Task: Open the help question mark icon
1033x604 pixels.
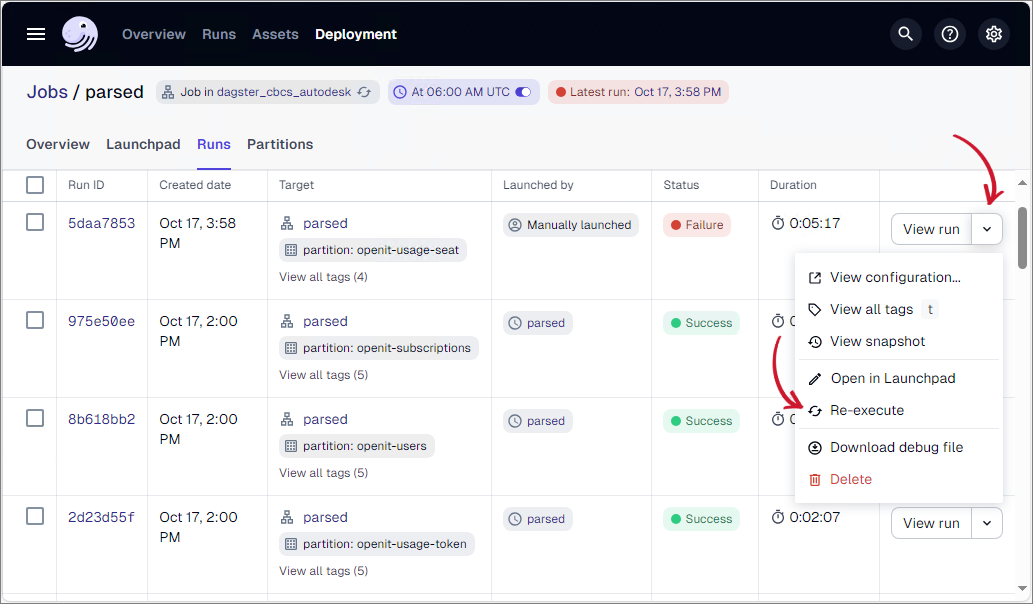Action: click(950, 34)
